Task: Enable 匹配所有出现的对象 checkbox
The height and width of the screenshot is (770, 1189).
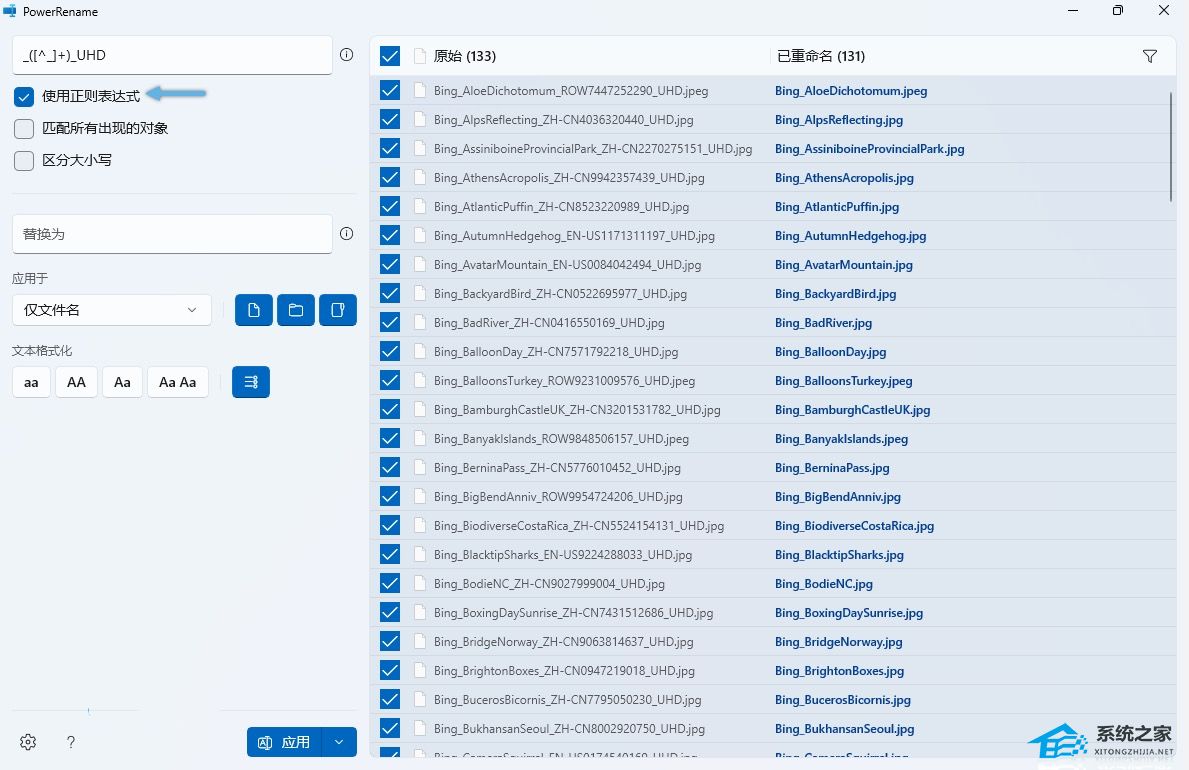Action: 24,128
